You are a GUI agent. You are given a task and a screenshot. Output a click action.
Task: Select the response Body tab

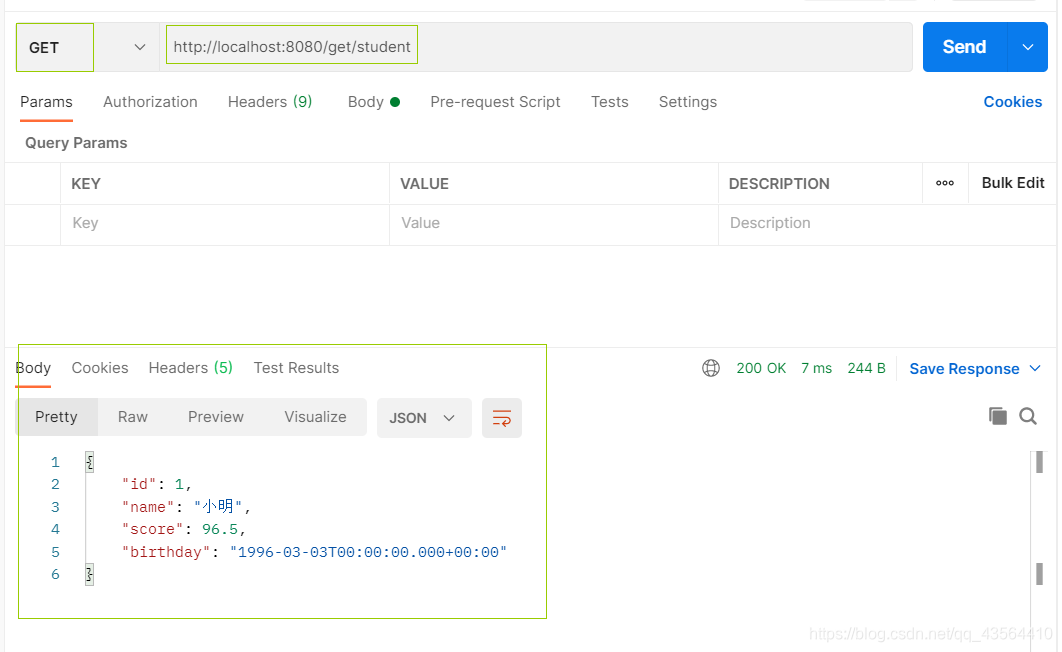click(33, 368)
